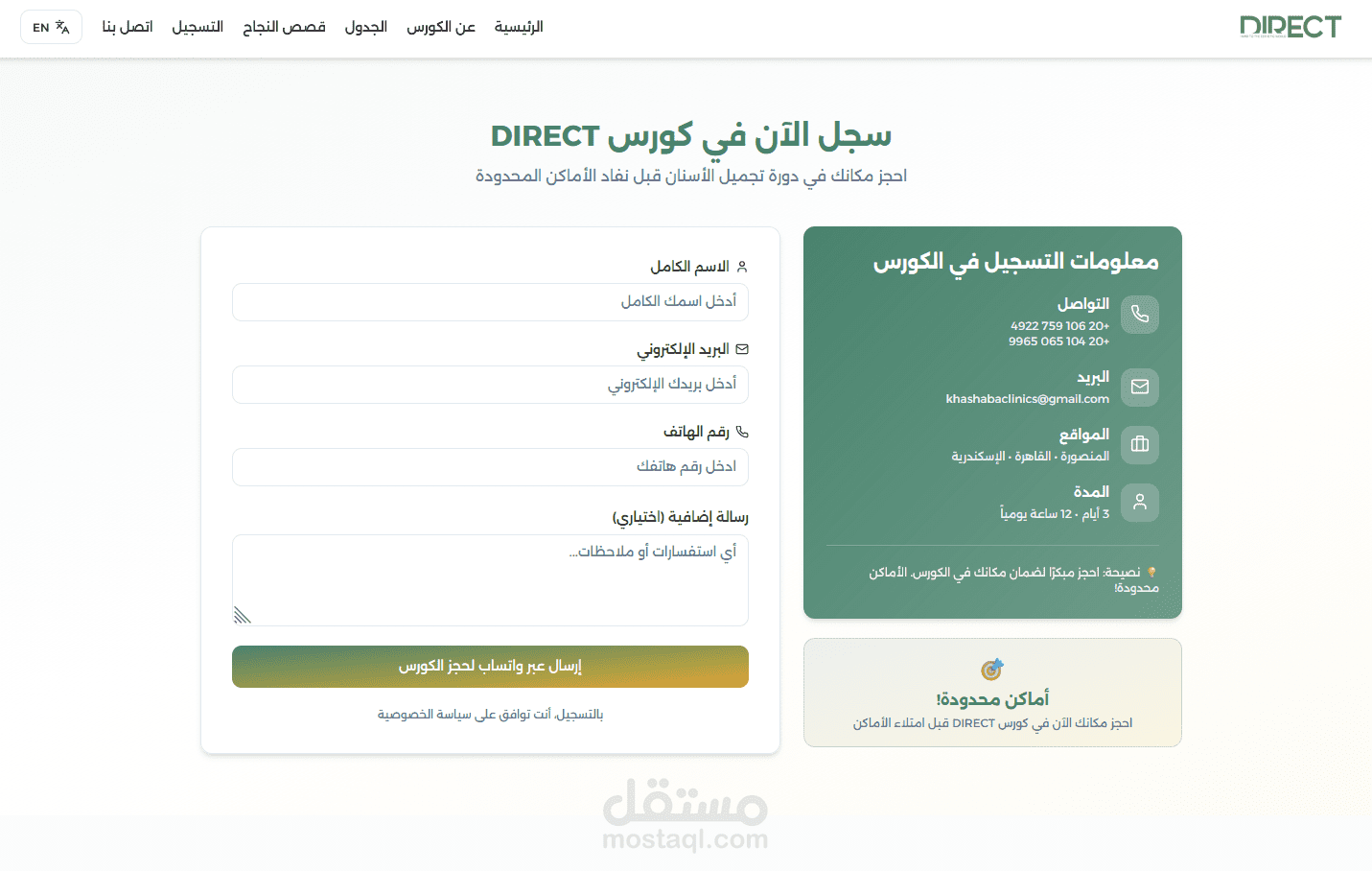This screenshot has width=1372, height=871.
Task: Click the subtitle about تجميل الأسنان
Action: pos(691,177)
